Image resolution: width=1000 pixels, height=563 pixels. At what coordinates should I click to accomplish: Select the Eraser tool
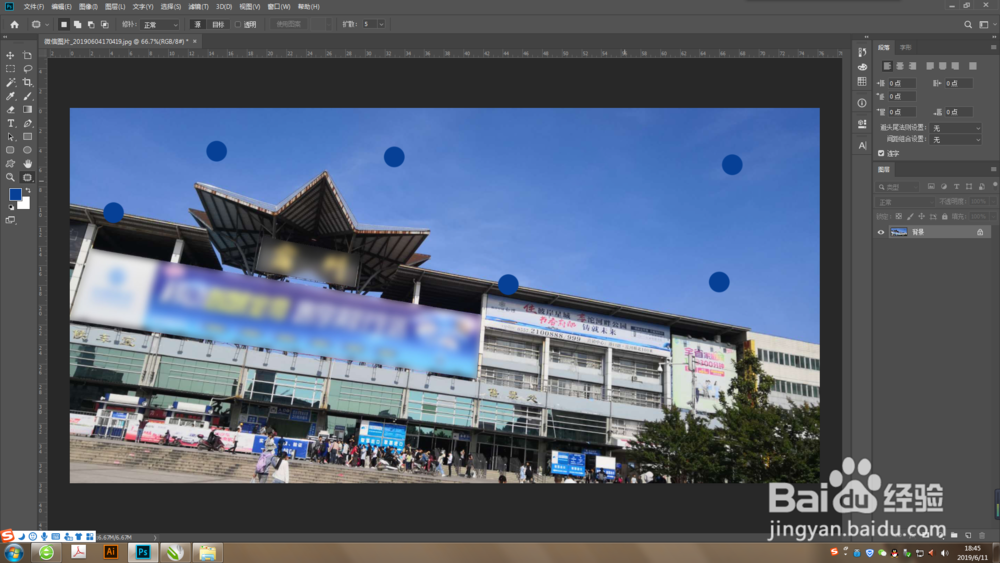tap(10, 110)
